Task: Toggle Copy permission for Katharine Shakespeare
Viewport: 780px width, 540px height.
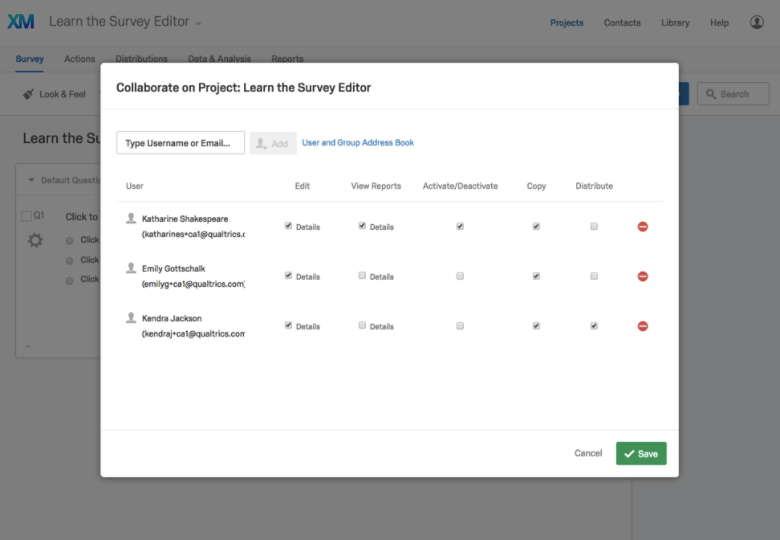Action: 536,226
